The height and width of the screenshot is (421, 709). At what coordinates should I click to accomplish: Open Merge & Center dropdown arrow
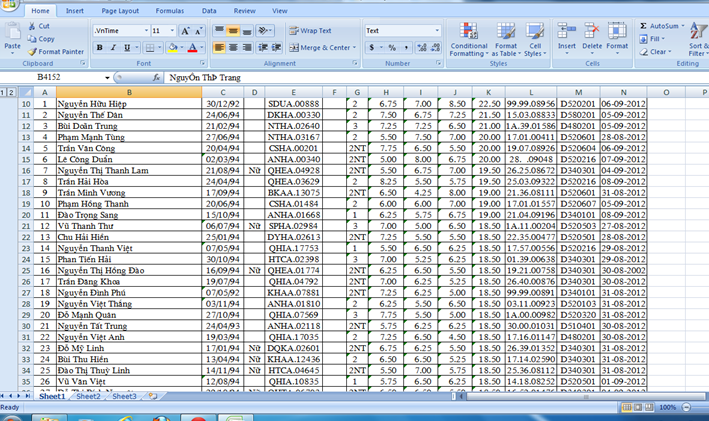click(354, 47)
